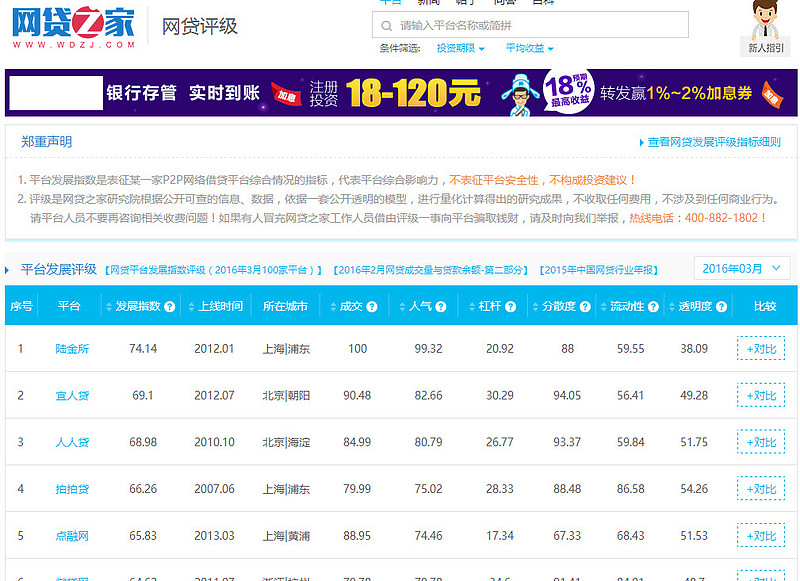Click 不表征平台安全性 warning text

click(493, 180)
